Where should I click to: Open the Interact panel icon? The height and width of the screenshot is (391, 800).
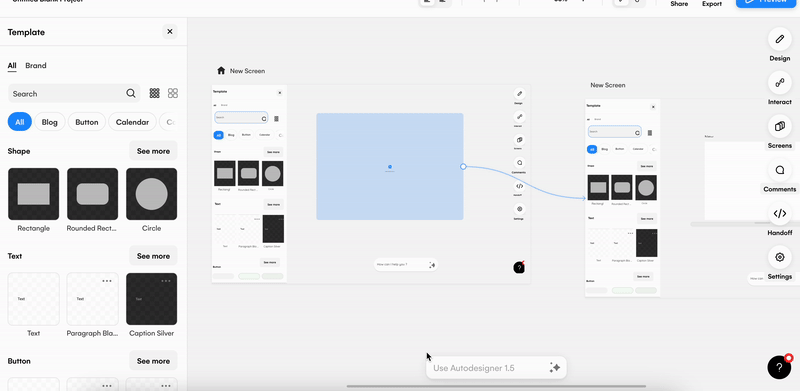click(x=780, y=83)
